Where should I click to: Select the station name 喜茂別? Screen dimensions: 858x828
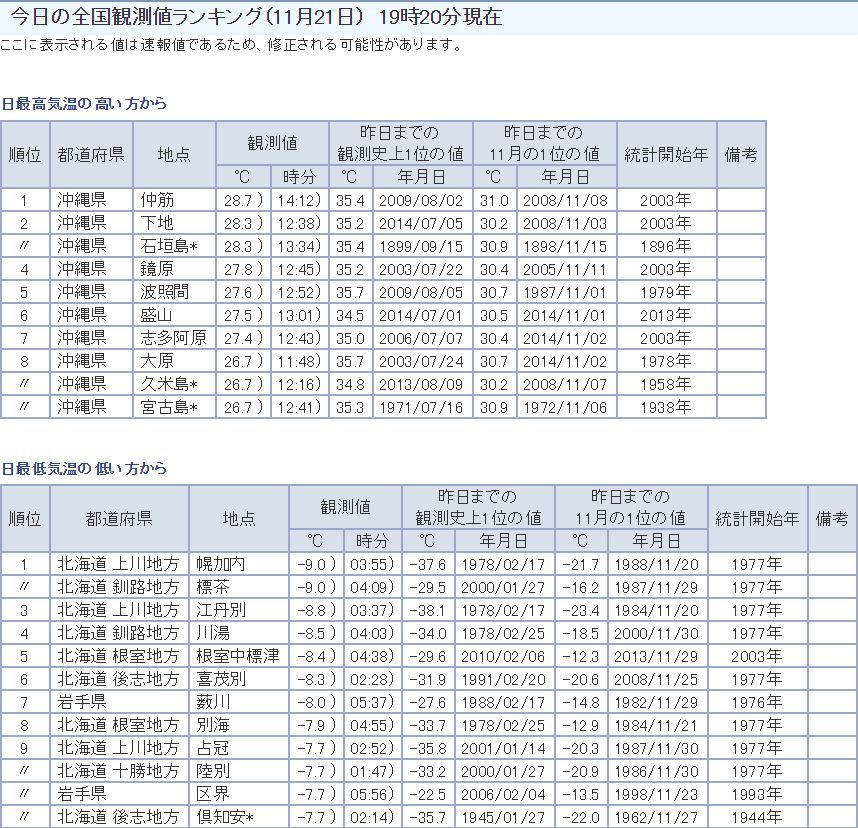pos(221,679)
